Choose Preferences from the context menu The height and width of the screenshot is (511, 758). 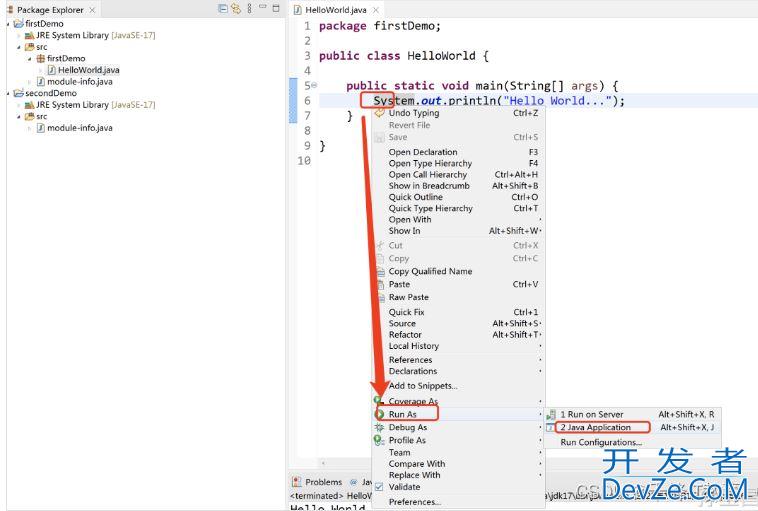click(x=458, y=502)
